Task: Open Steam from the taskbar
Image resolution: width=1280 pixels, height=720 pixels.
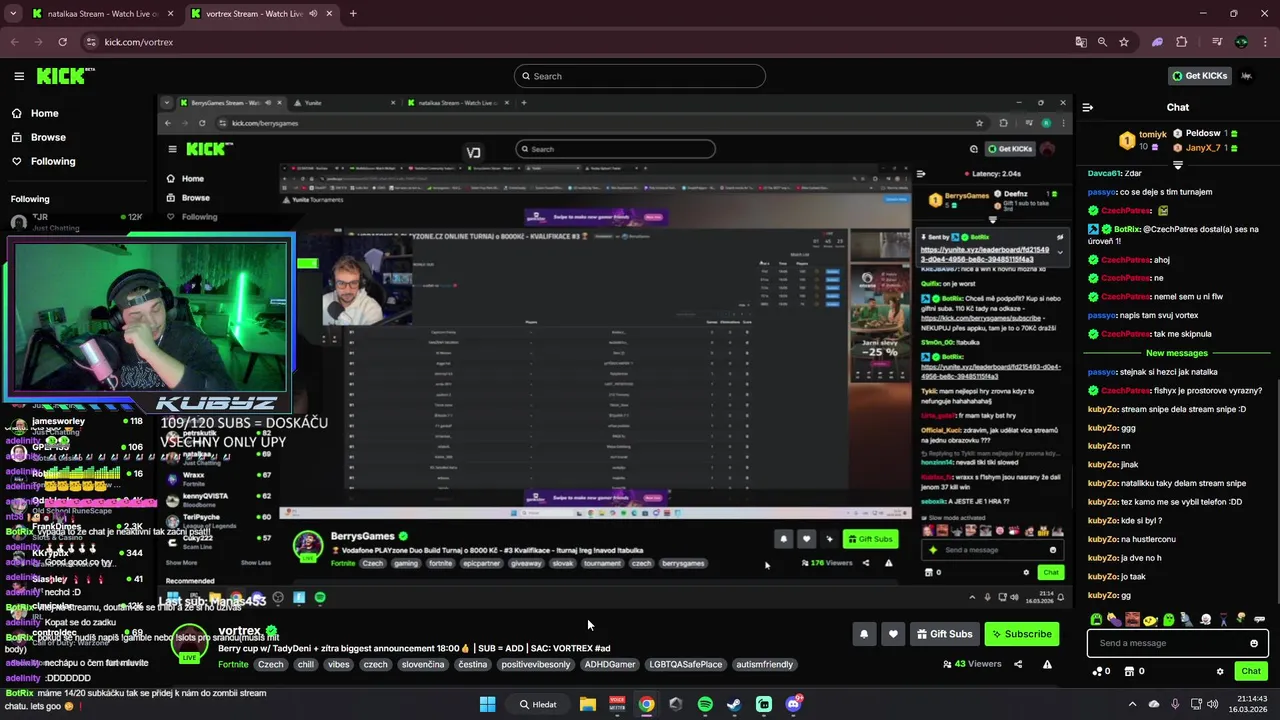Action: pos(734,704)
